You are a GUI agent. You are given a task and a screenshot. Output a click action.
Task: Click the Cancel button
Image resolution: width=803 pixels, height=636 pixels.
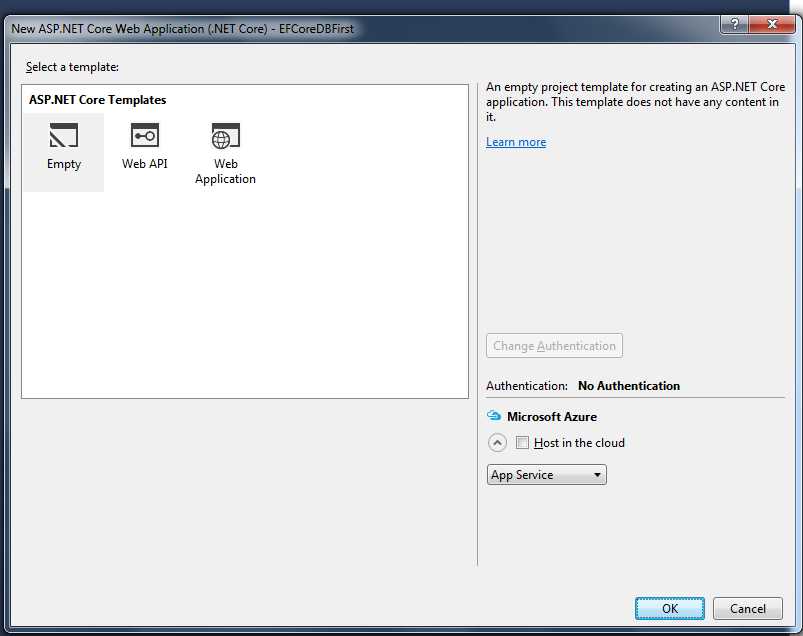tap(748, 608)
